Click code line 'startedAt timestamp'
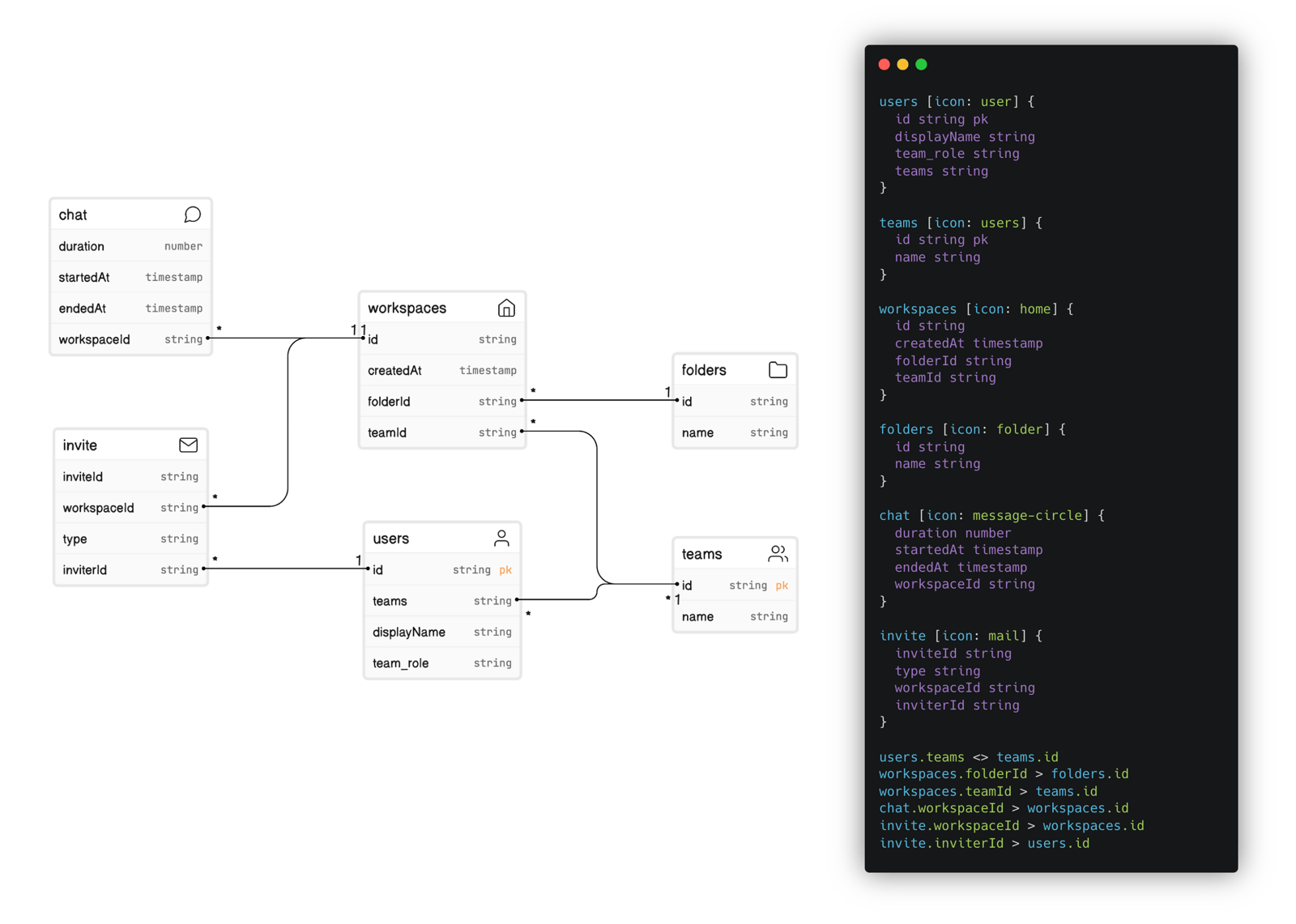 click(969, 550)
